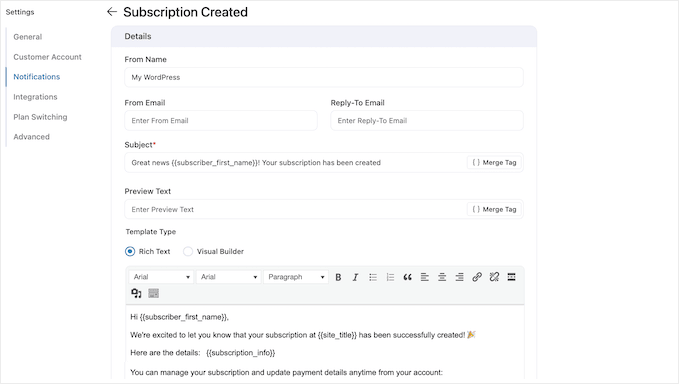Click the From Email input field
This screenshot has width=680, height=384.
click(221, 121)
